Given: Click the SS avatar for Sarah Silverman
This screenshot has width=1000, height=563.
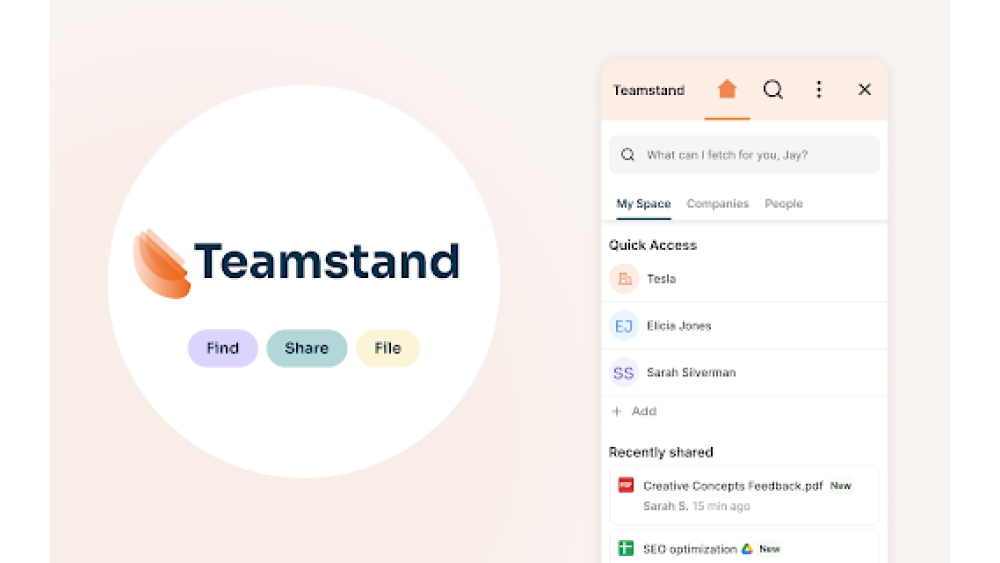Looking at the screenshot, I should click(624, 372).
